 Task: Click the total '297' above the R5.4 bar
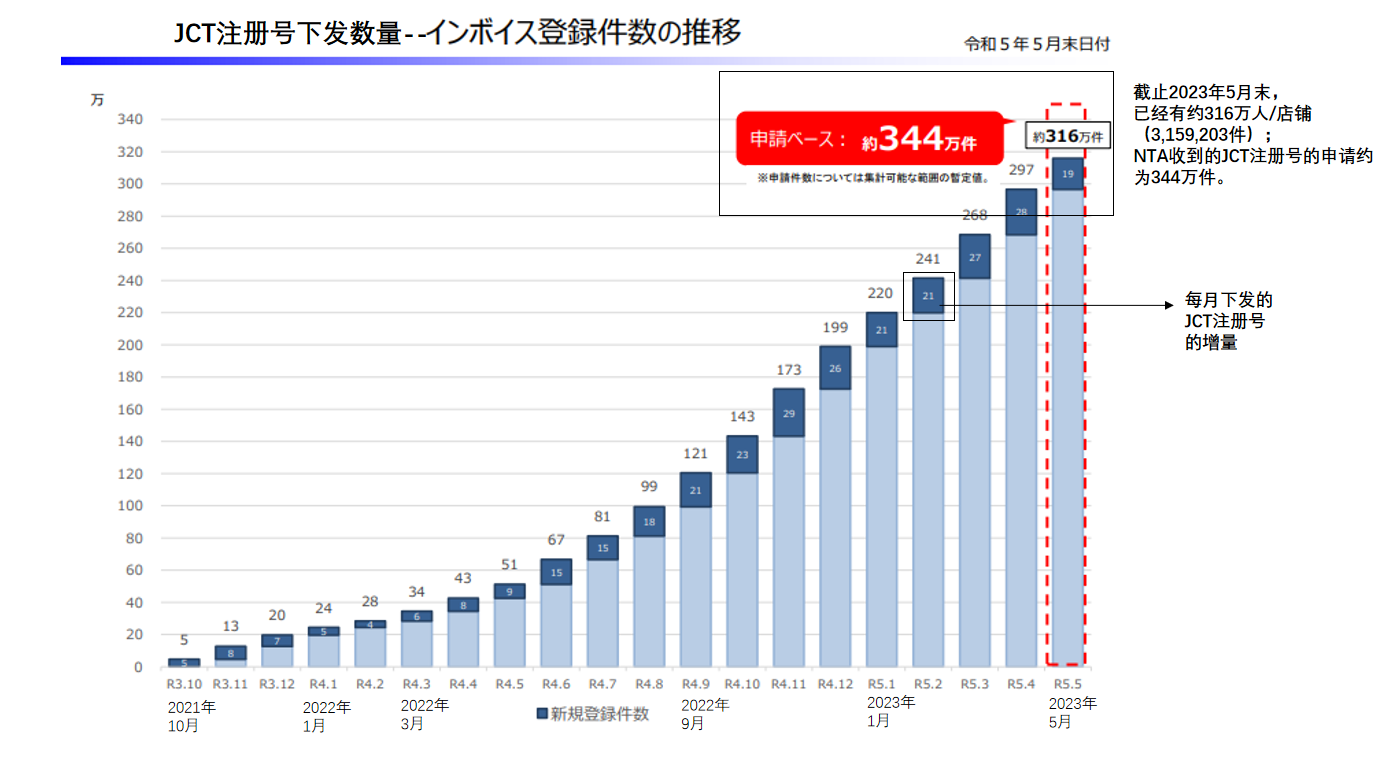(1021, 170)
